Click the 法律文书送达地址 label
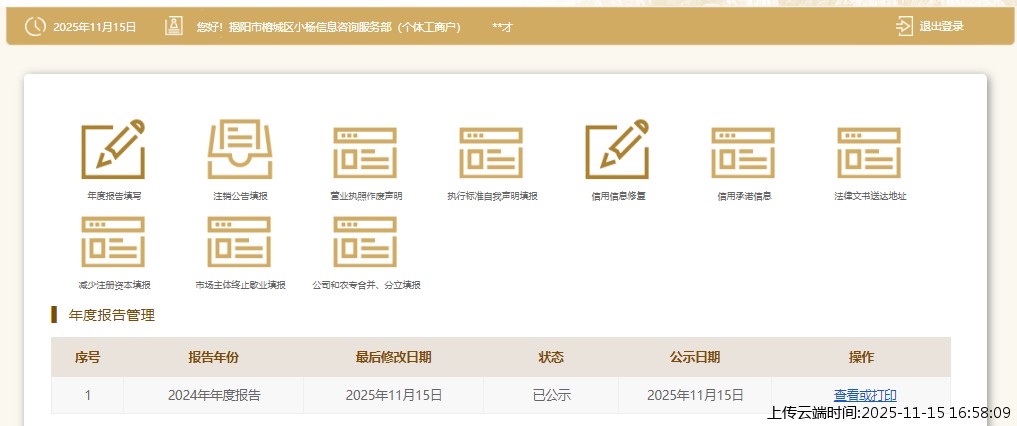The image size is (1017, 426). (x=870, y=196)
